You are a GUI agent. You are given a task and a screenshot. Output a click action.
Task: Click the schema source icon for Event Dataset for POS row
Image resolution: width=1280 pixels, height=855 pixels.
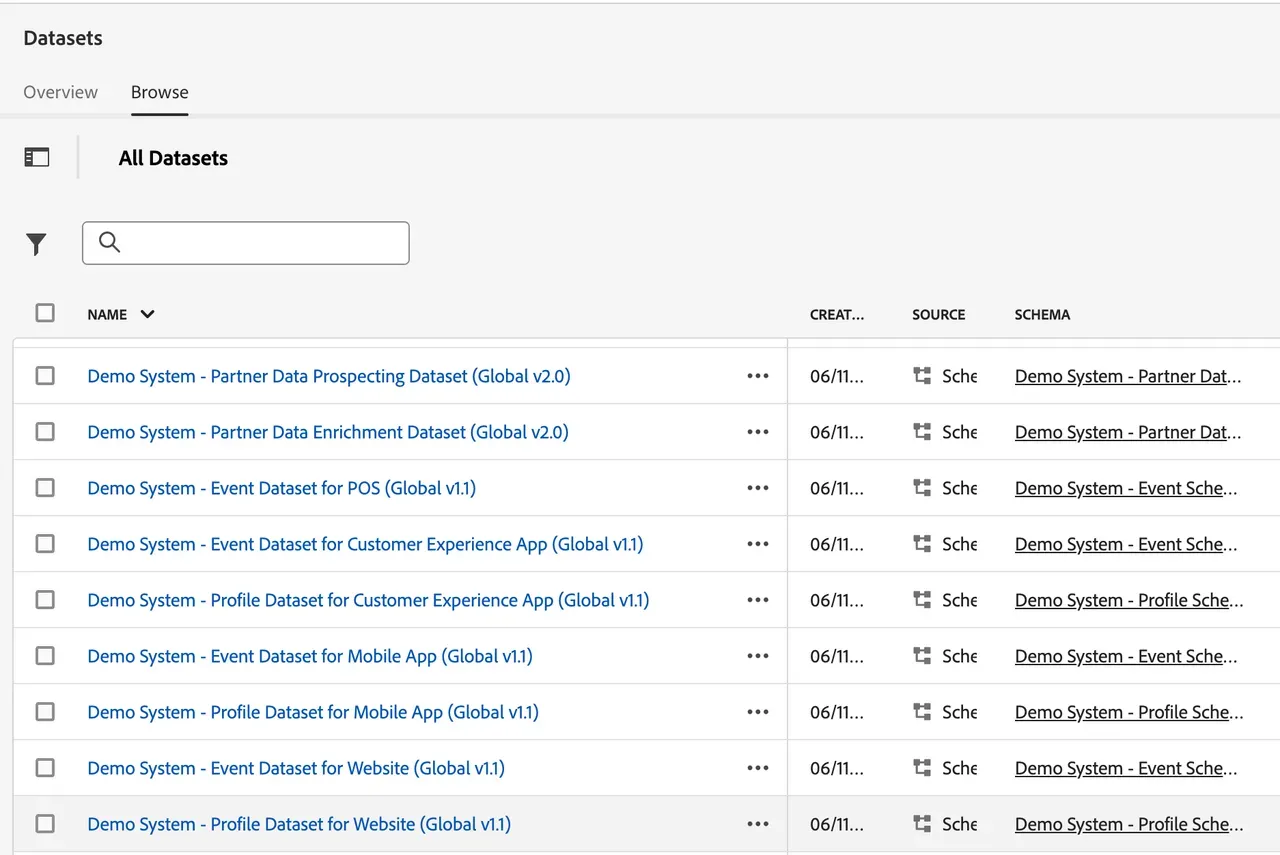point(922,488)
